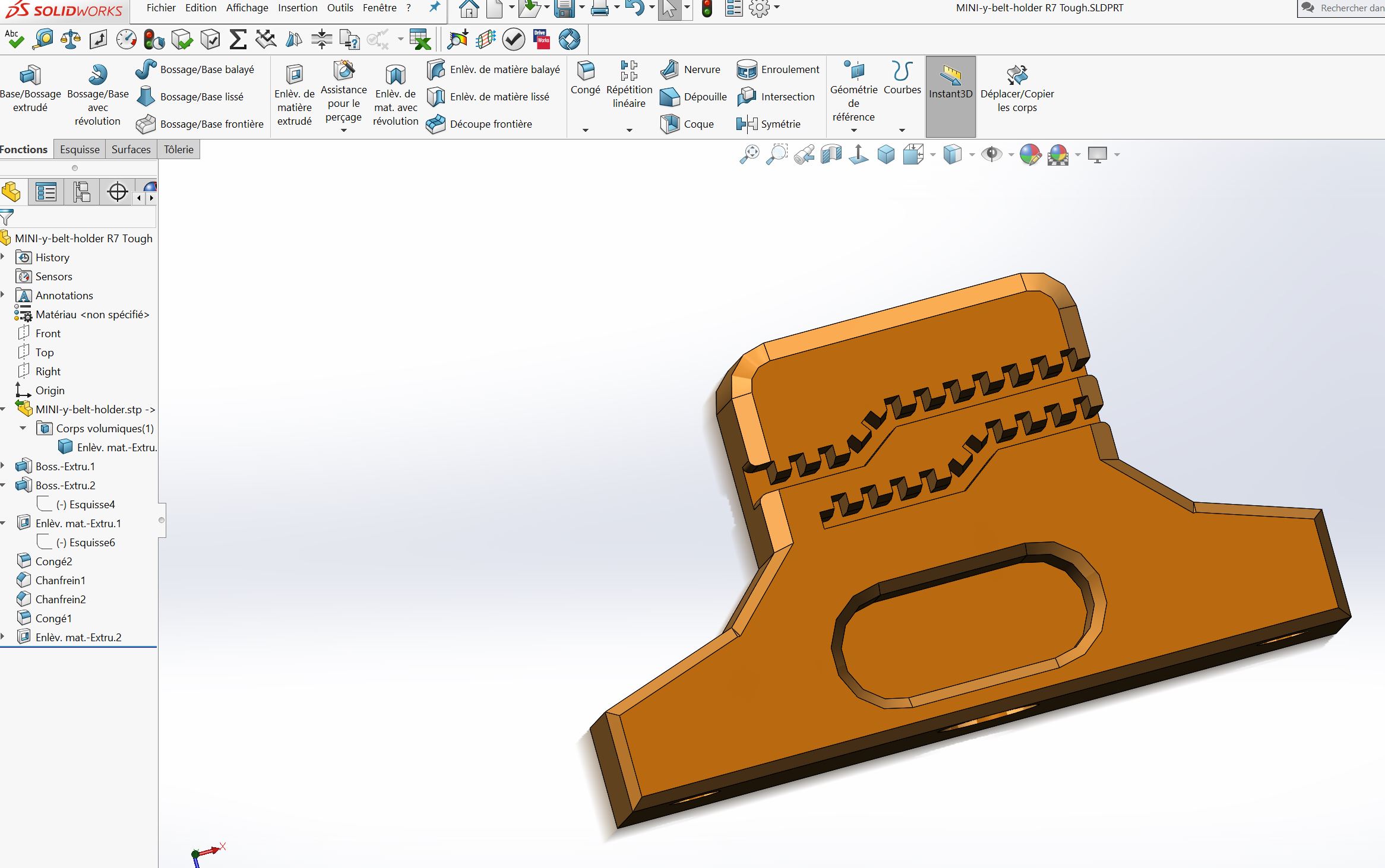The width and height of the screenshot is (1385, 868).
Task: Click the Zoom to Fit icon
Action: [x=749, y=154]
